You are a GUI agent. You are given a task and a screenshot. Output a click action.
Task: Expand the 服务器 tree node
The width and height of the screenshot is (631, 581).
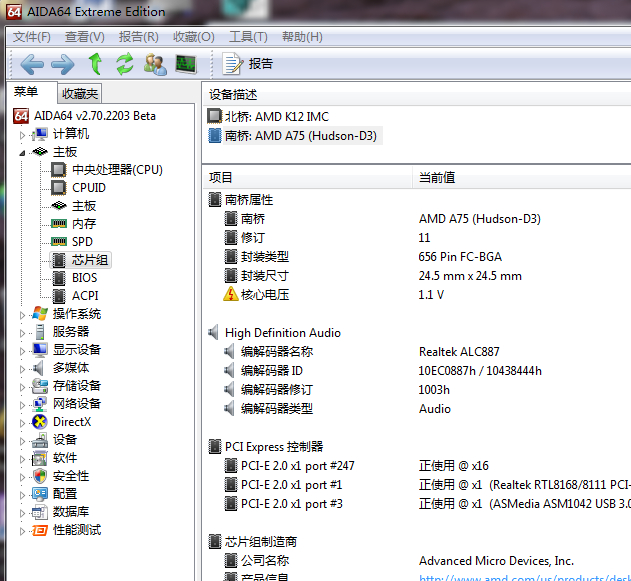pyautogui.click(x=22, y=333)
